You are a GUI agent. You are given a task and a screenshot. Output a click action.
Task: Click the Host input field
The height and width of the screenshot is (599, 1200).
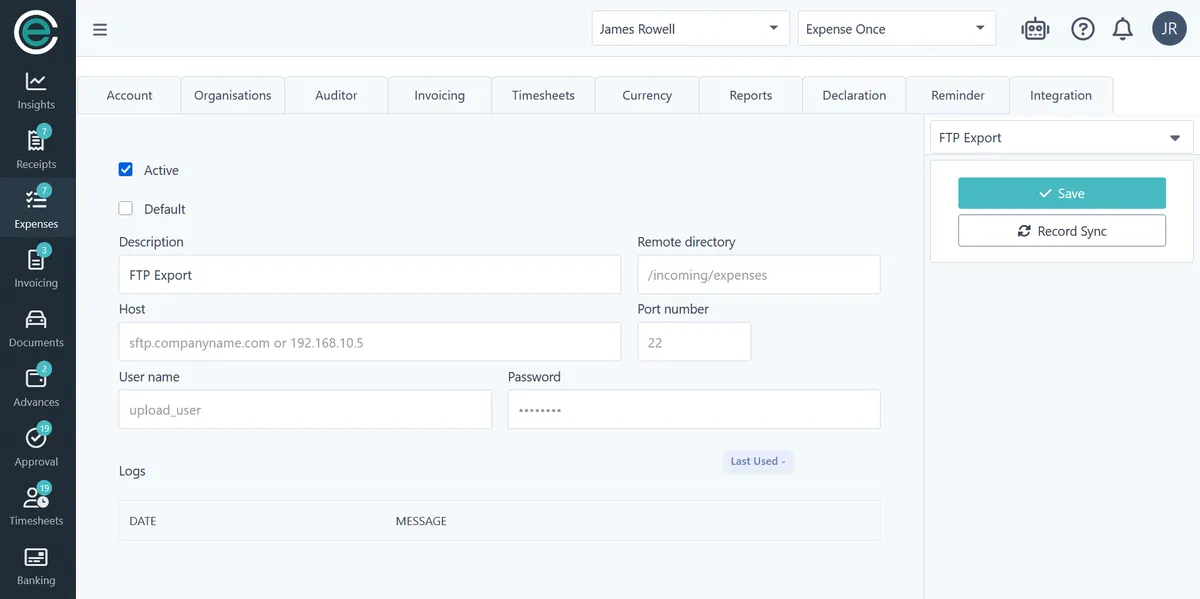pos(370,342)
